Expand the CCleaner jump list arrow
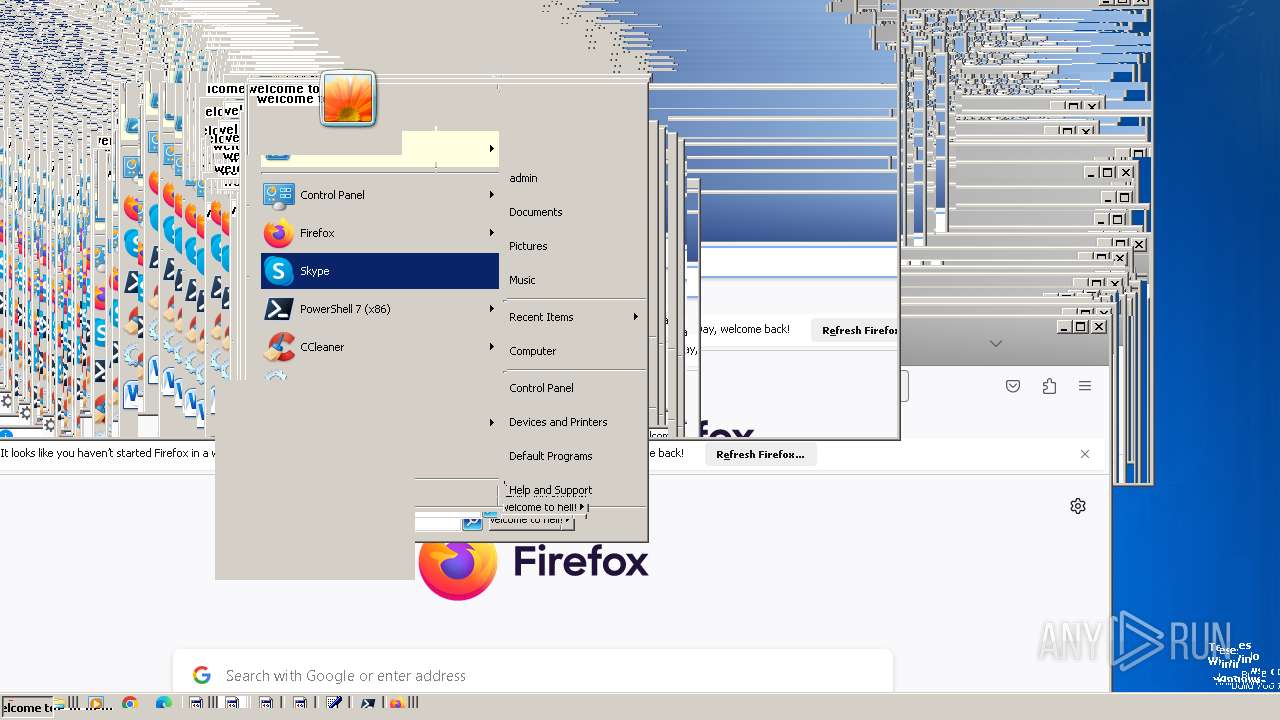The image size is (1280, 720). coord(491,347)
